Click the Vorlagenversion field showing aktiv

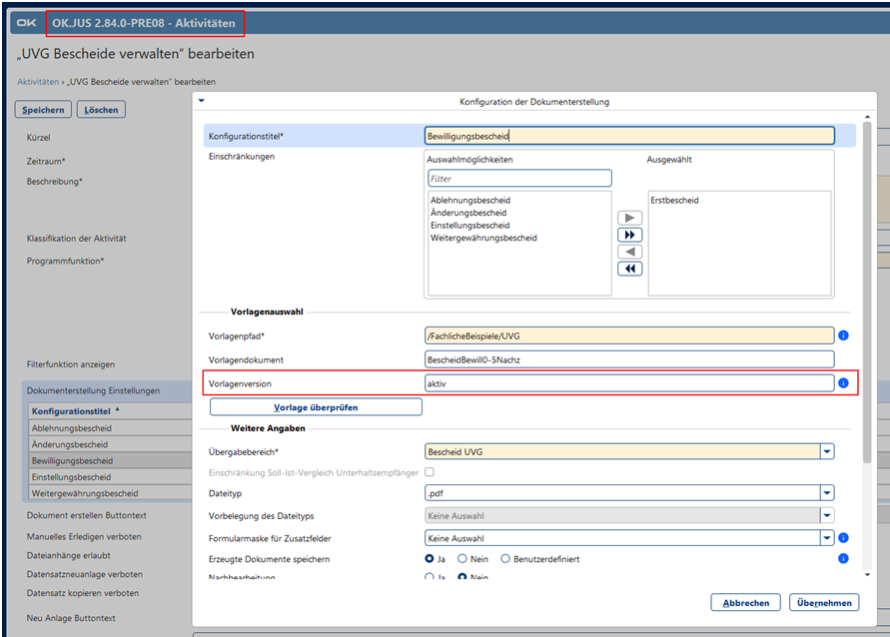click(629, 383)
